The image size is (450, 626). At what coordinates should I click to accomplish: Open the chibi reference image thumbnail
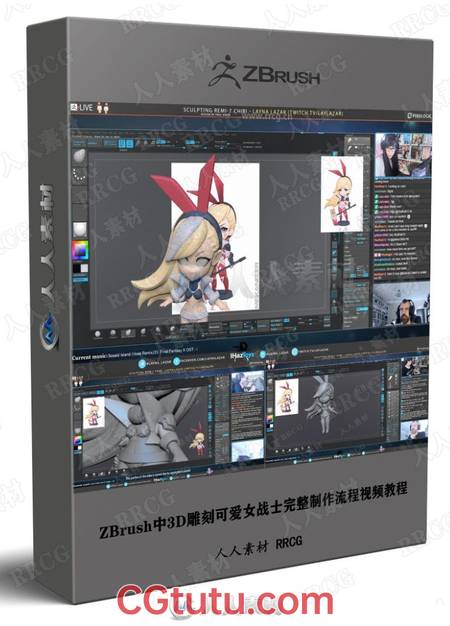(341, 194)
